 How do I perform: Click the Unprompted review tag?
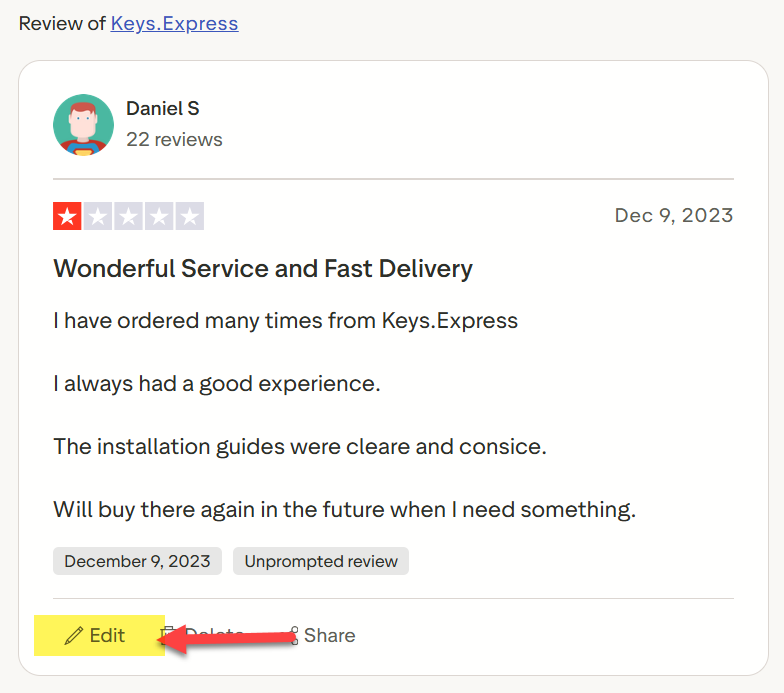coord(321,561)
